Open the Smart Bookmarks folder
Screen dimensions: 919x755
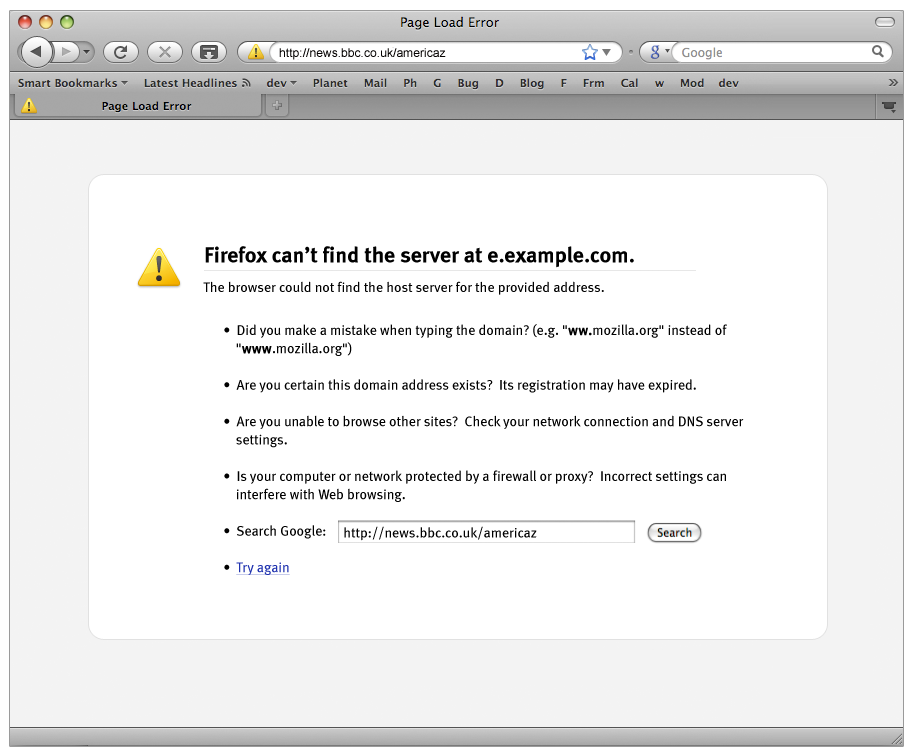72,83
